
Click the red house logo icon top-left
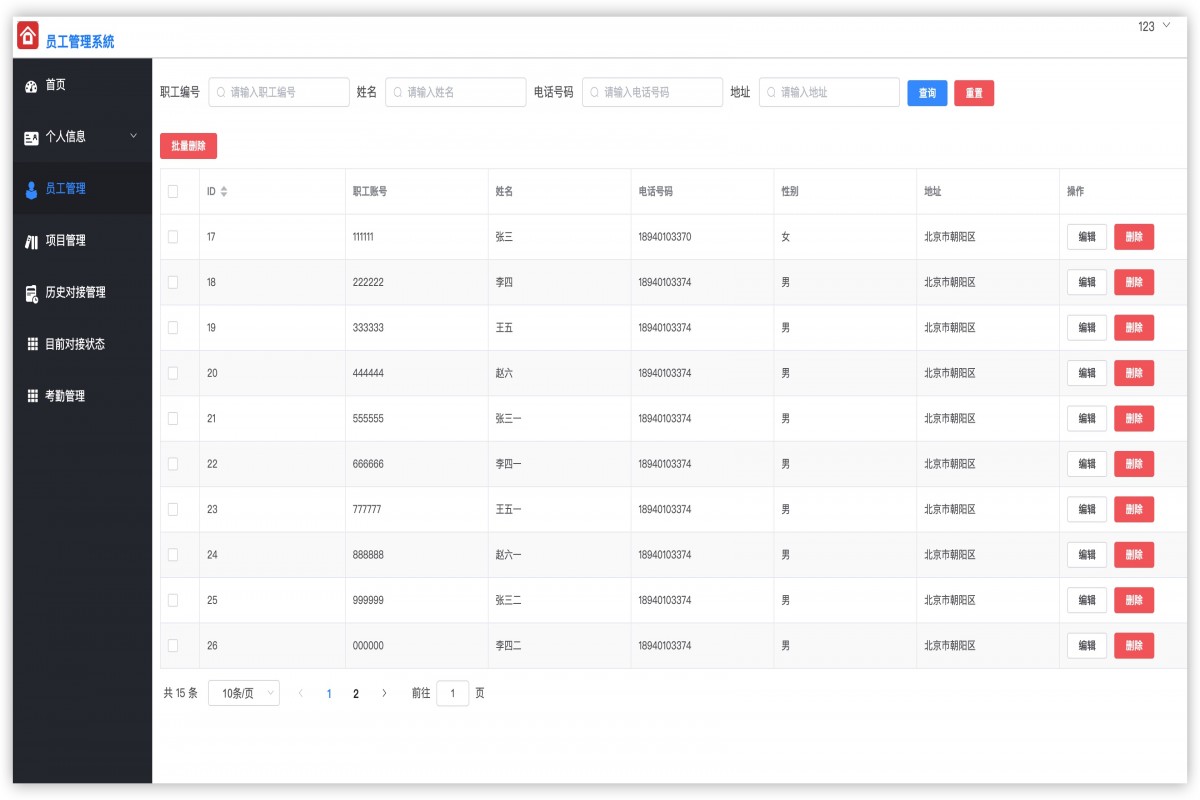pyautogui.click(x=26, y=36)
